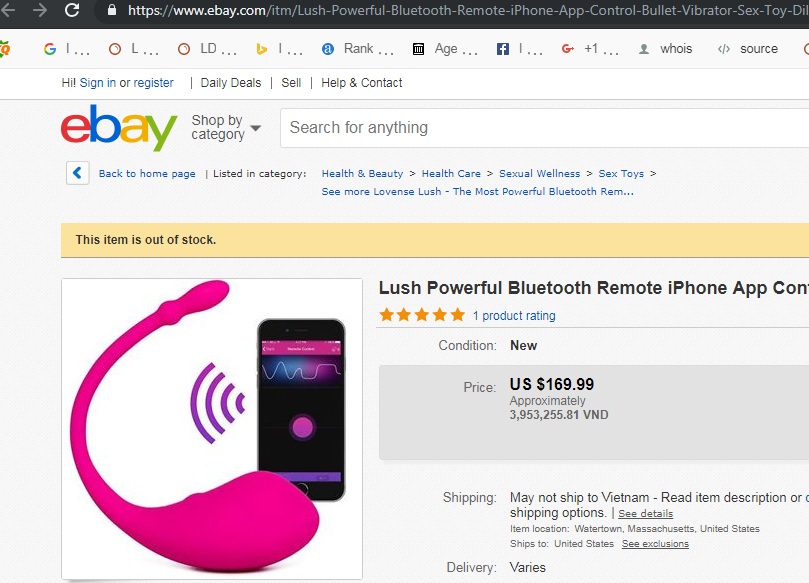The width and height of the screenshot is (809, 583).
Task: Click the See exclusions link
Action: (654, 544)
